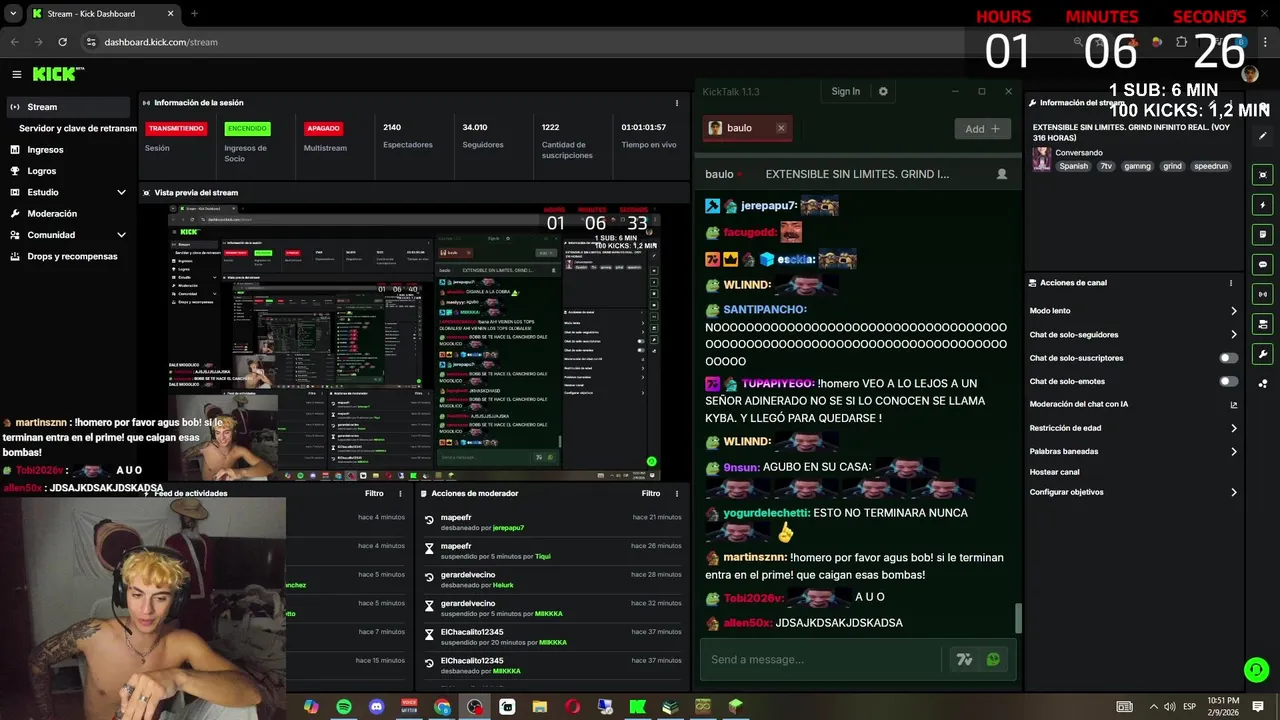Toggle Chat de solo-suscriptores
This screenshot has width=1280, height=720.
point(1229,358)
